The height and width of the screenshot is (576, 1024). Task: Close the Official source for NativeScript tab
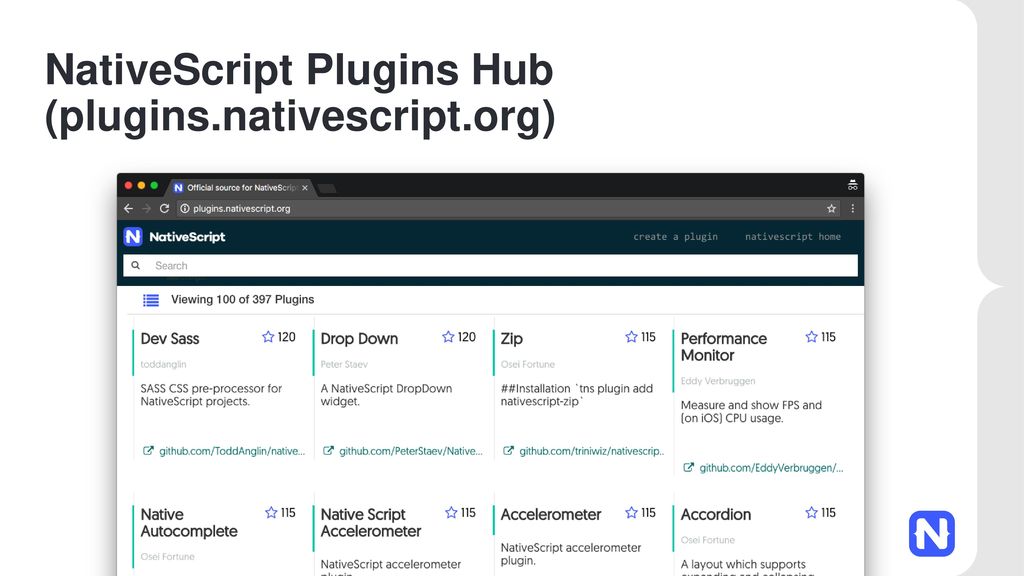305,188
